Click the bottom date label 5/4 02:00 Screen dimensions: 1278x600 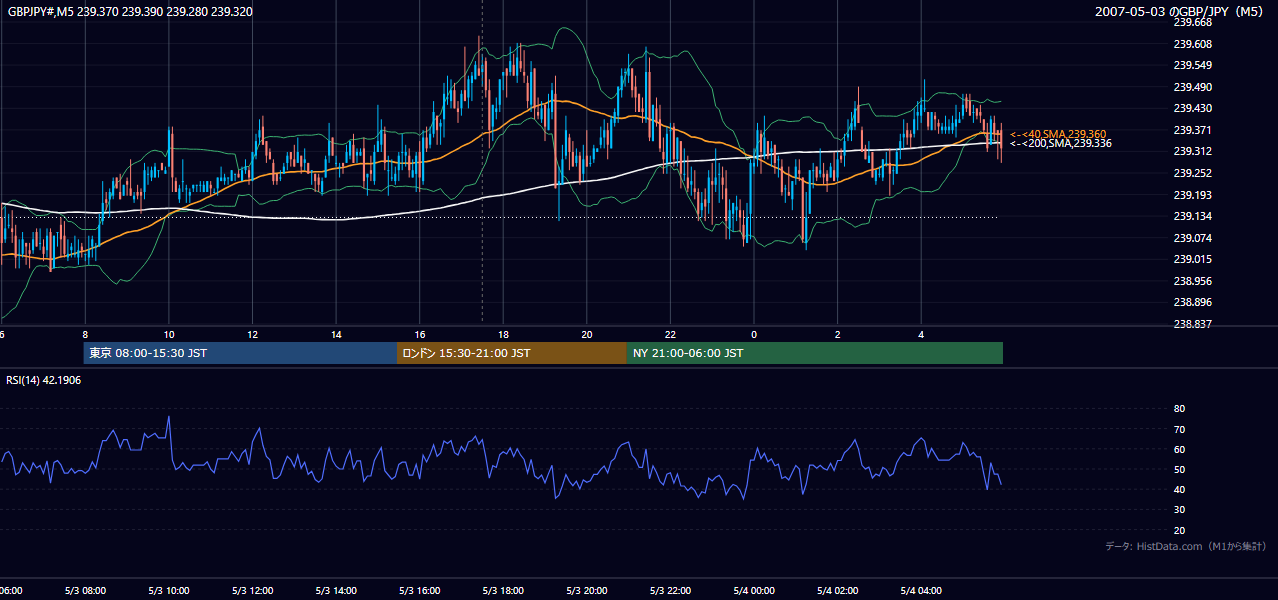[x=837, y=591]
